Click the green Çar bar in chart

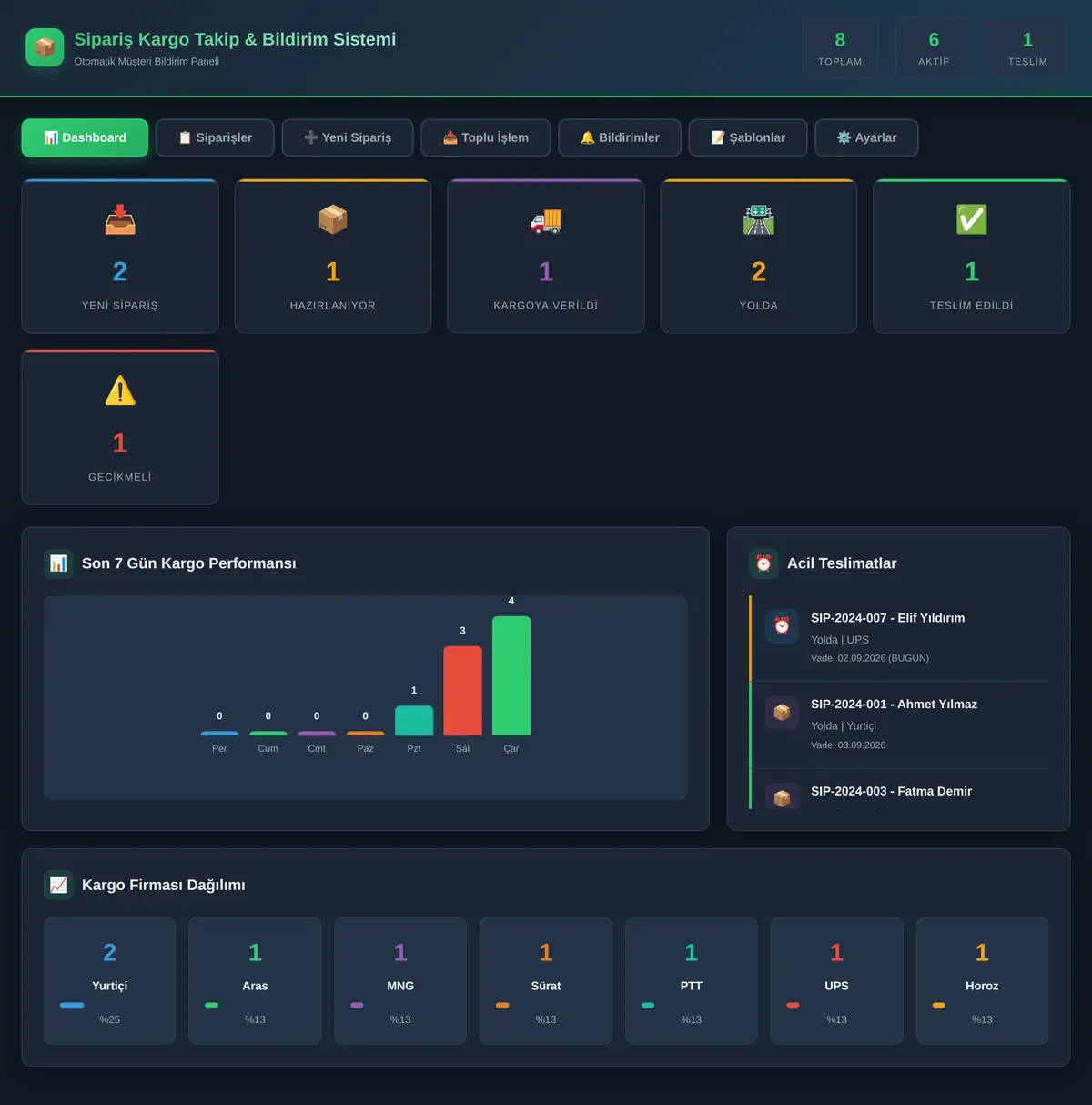[x=511, y=676]
